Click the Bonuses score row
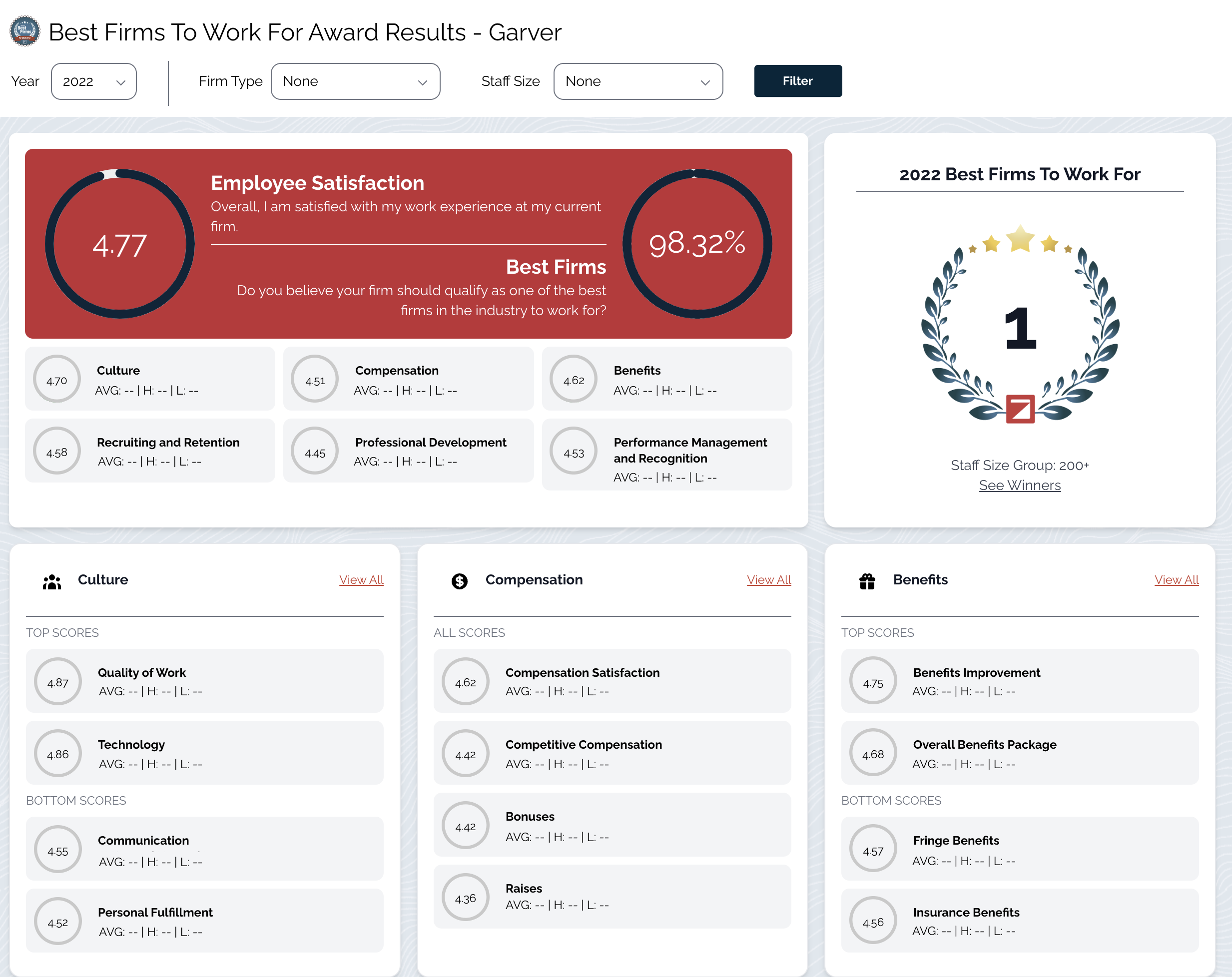The width and height of the screenshot is (1232, 977). [612, 825]
